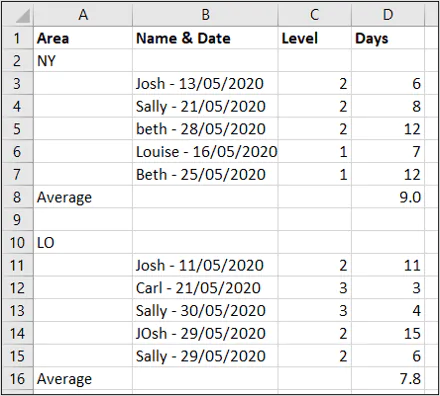Viewport: 440px width, 396px height.
Task: Select Level value 2 in row 15
Action: click(x=314, y=356)
